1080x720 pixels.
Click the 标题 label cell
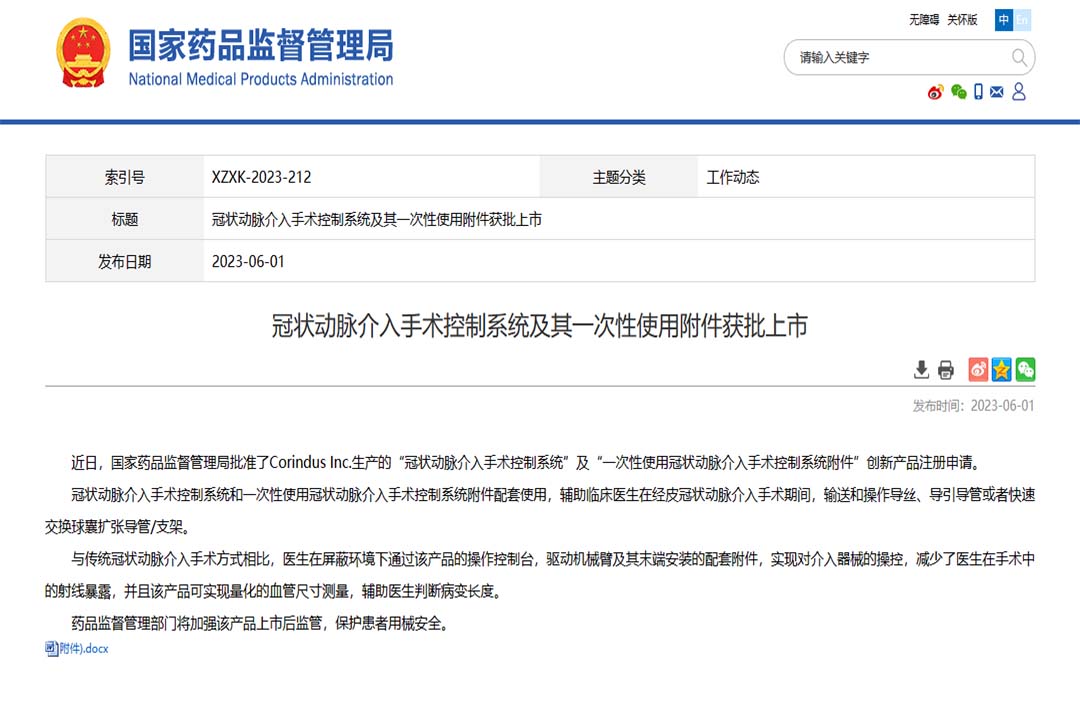click(x=125, y=219)
